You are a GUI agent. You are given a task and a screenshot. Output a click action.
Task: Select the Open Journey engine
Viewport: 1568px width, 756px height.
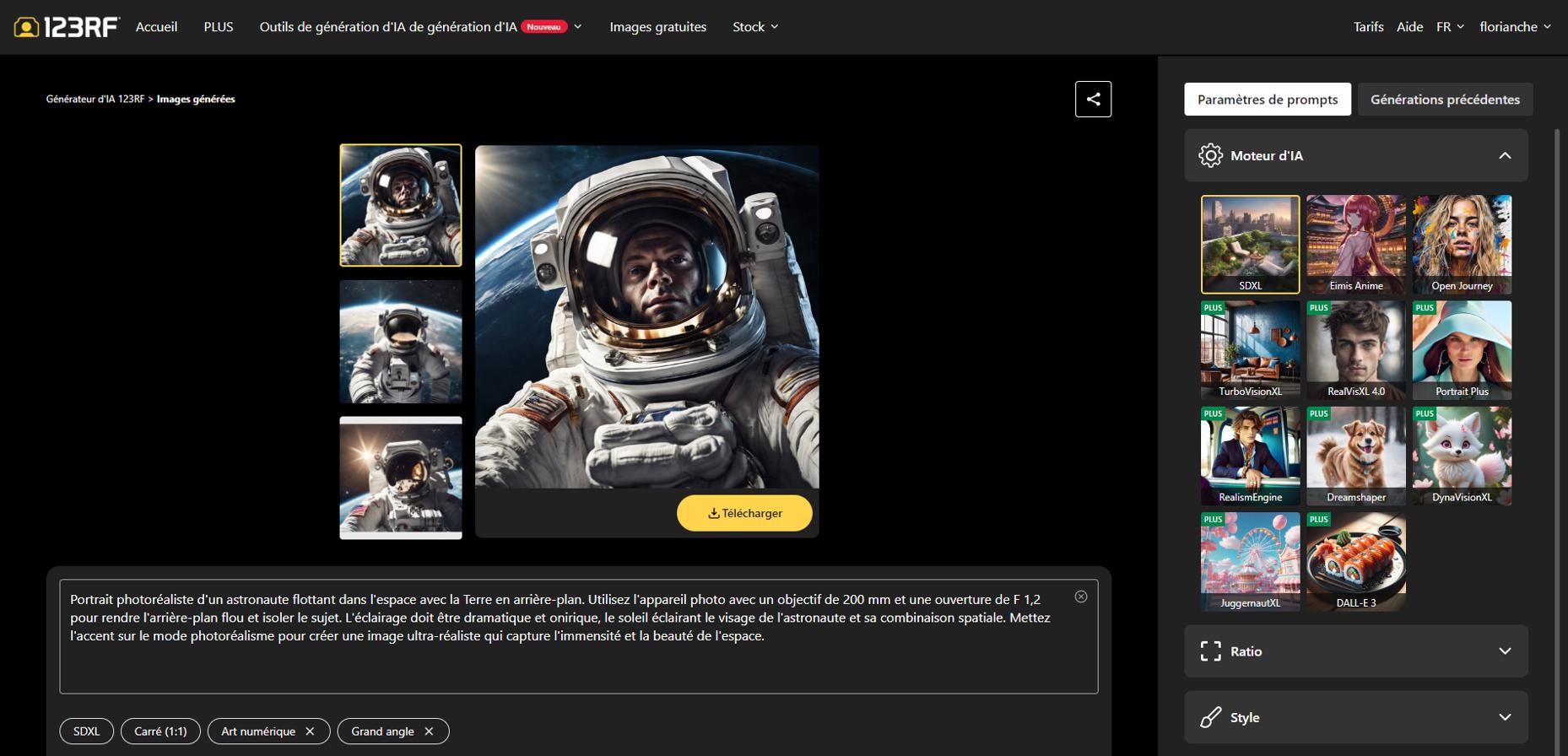1463,244
